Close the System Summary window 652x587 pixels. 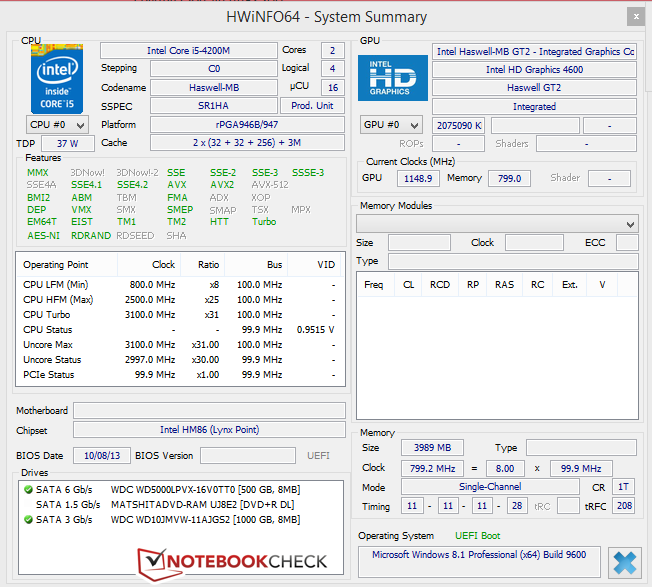[x=636, y=17]
